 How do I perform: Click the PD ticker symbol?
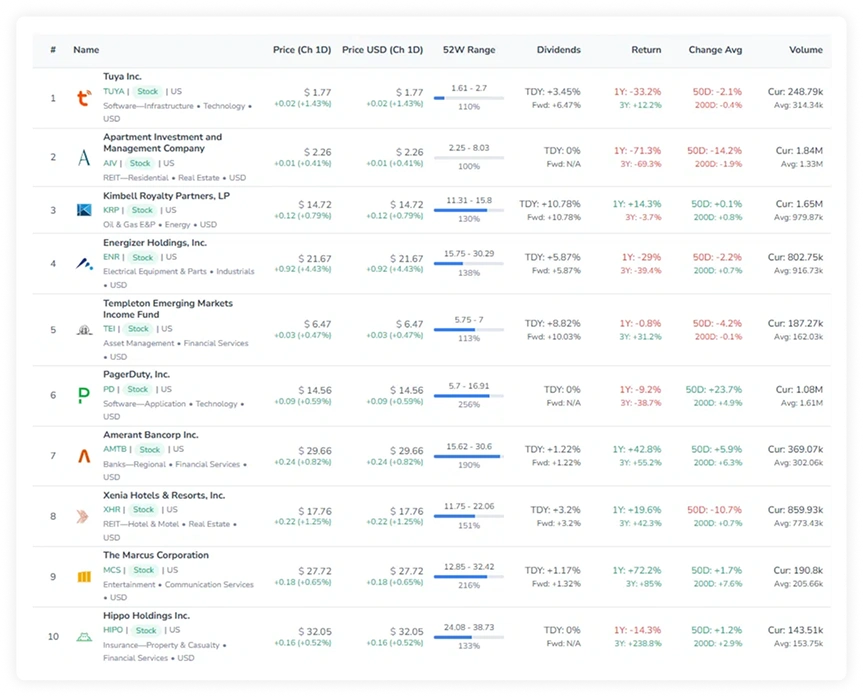pyautogui.click(x=109, y=389)
